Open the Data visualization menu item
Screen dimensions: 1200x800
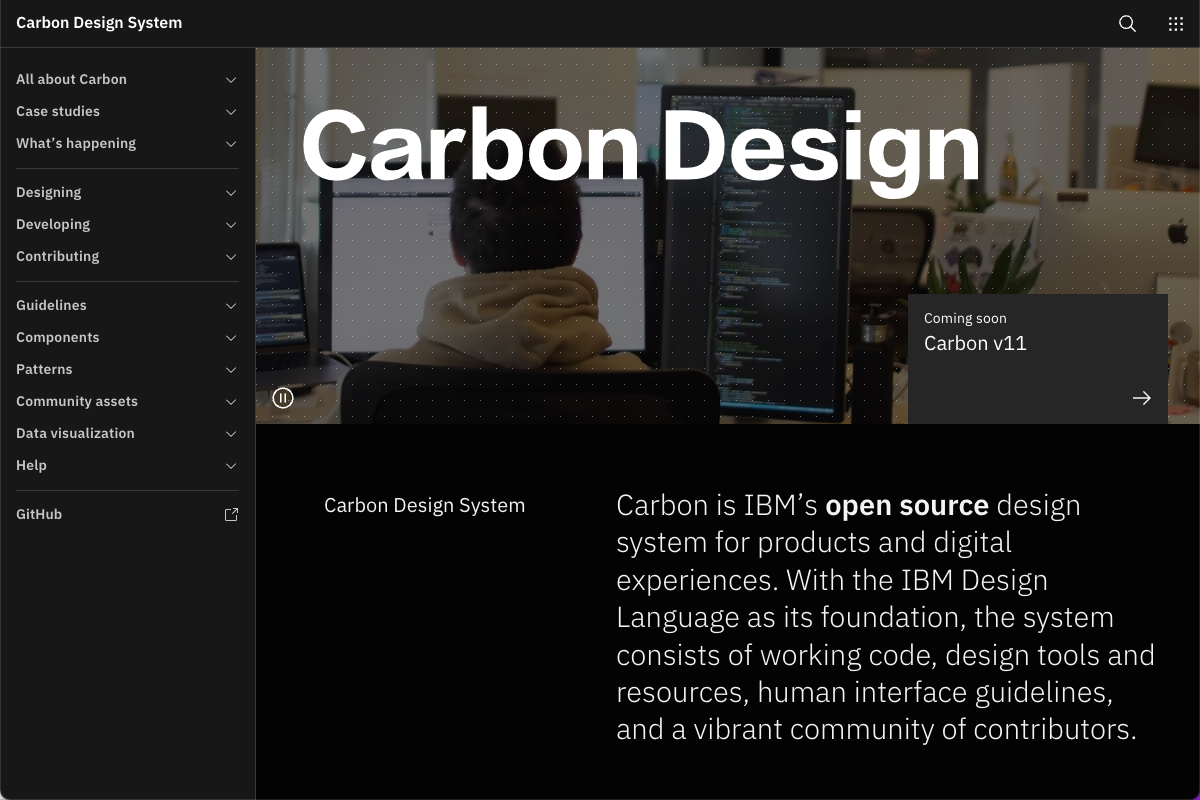pyautogui.click(x=127, y=434)
